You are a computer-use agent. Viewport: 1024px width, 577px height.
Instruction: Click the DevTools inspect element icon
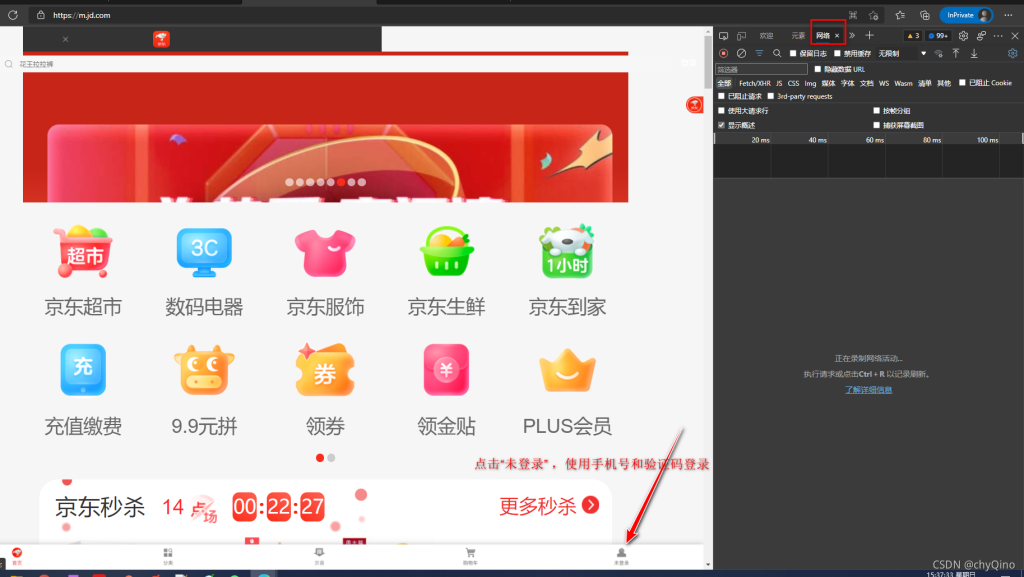click(x=724, y=36)
